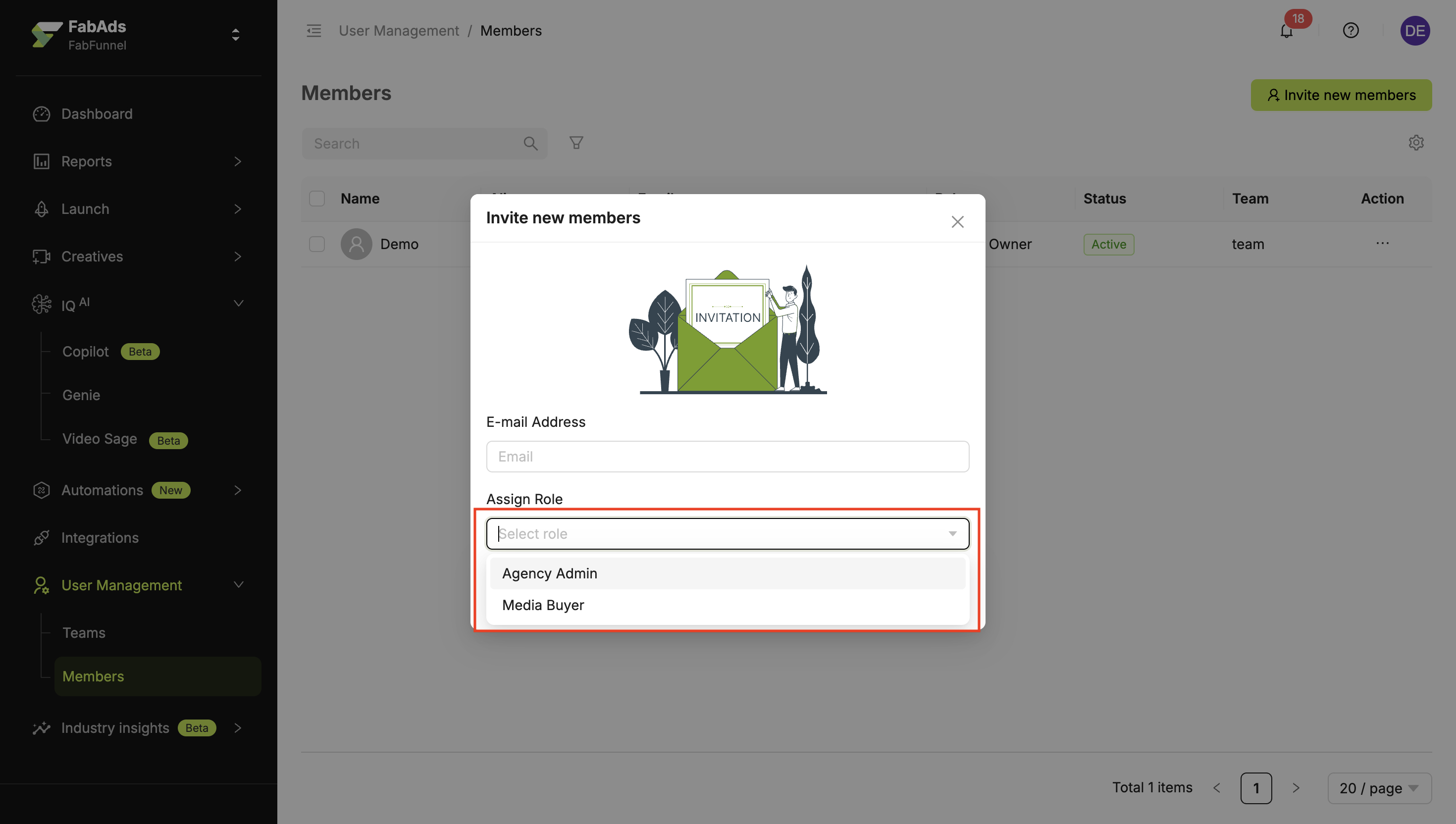1456x824 pixels.
Task: Open Demo row three-dot actions
Action: point(1382,243)
